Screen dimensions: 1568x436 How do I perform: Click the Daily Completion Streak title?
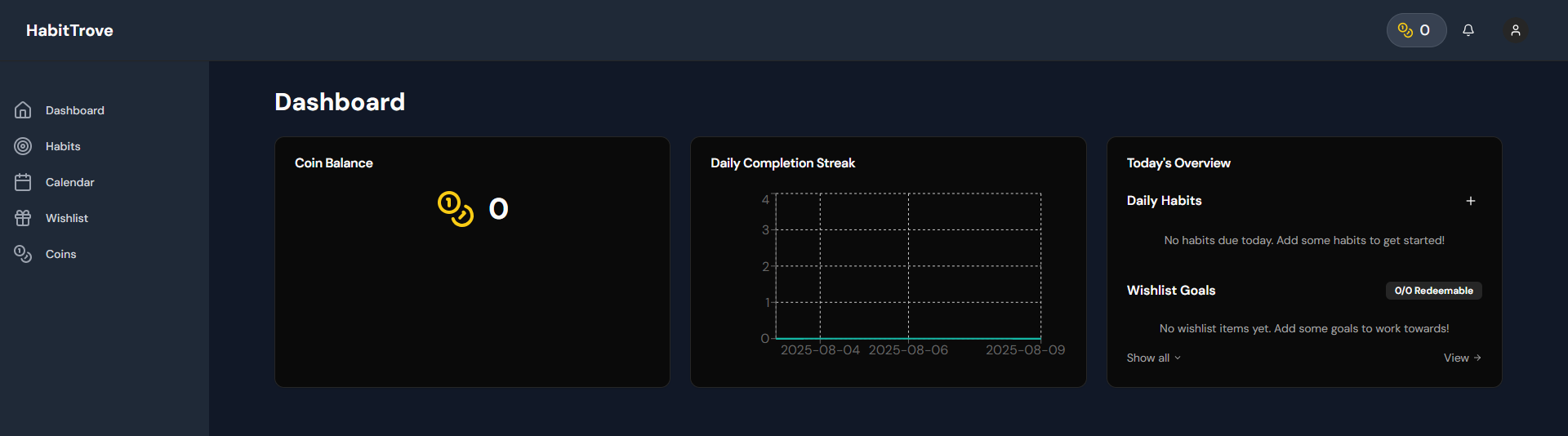(x=782, y=163)
